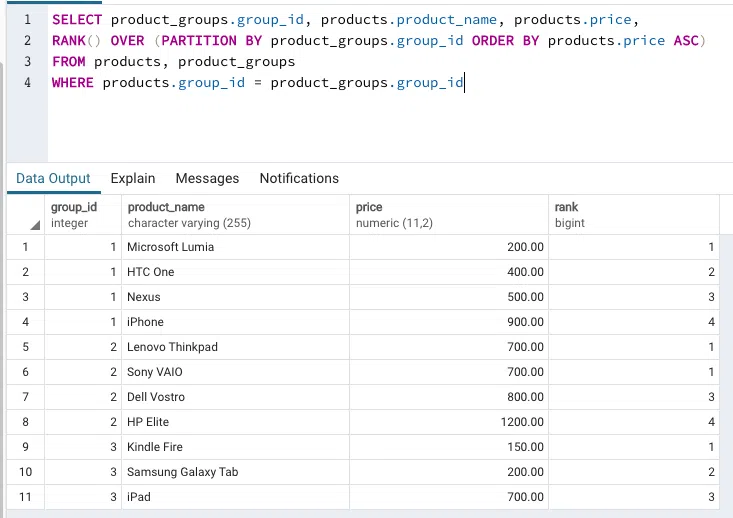Click the 800.00 price cell
The image size is (733, 518).
pos(449,397)
